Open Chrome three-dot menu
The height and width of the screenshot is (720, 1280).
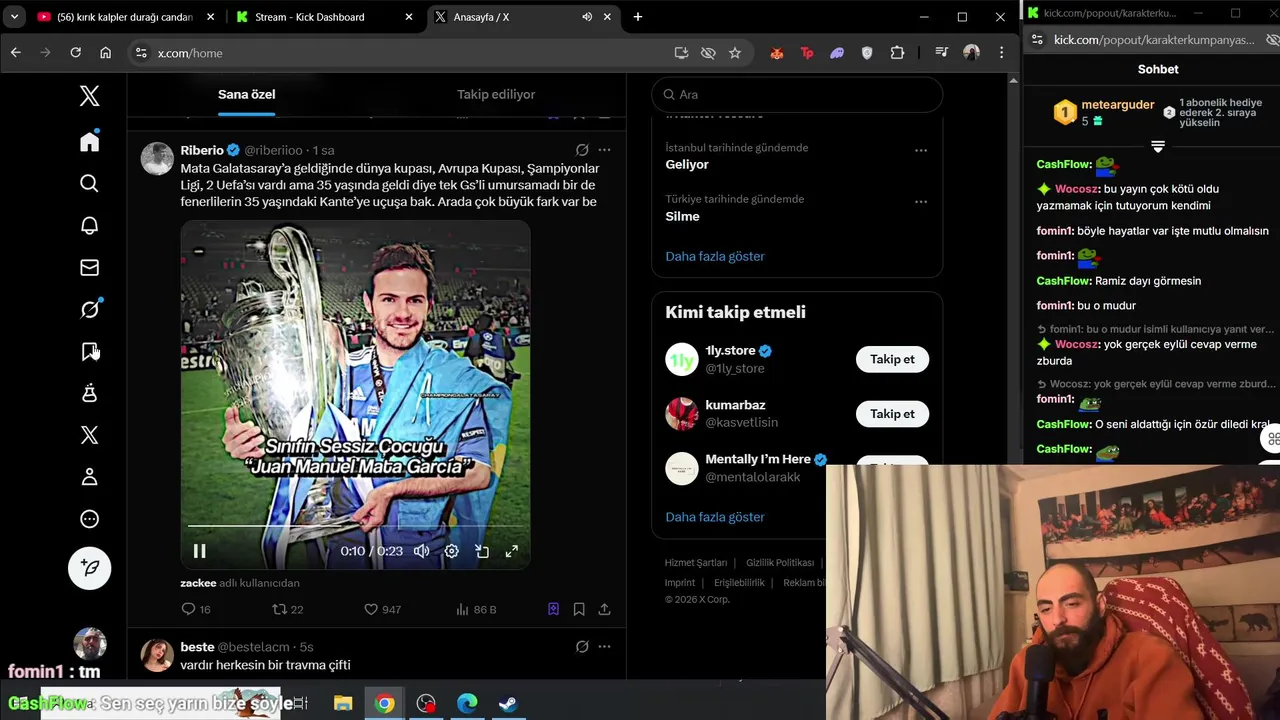pyautogui.click(x=1001, y=53)
